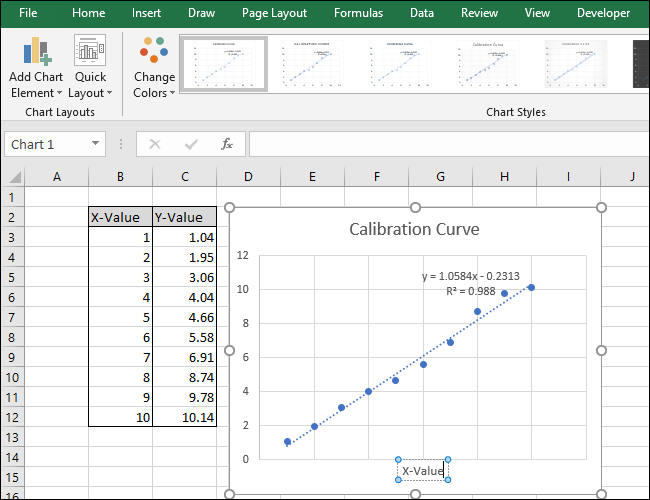
Task: Expand the Name Box dropdown arrow
Action: [x=96, y=144]
